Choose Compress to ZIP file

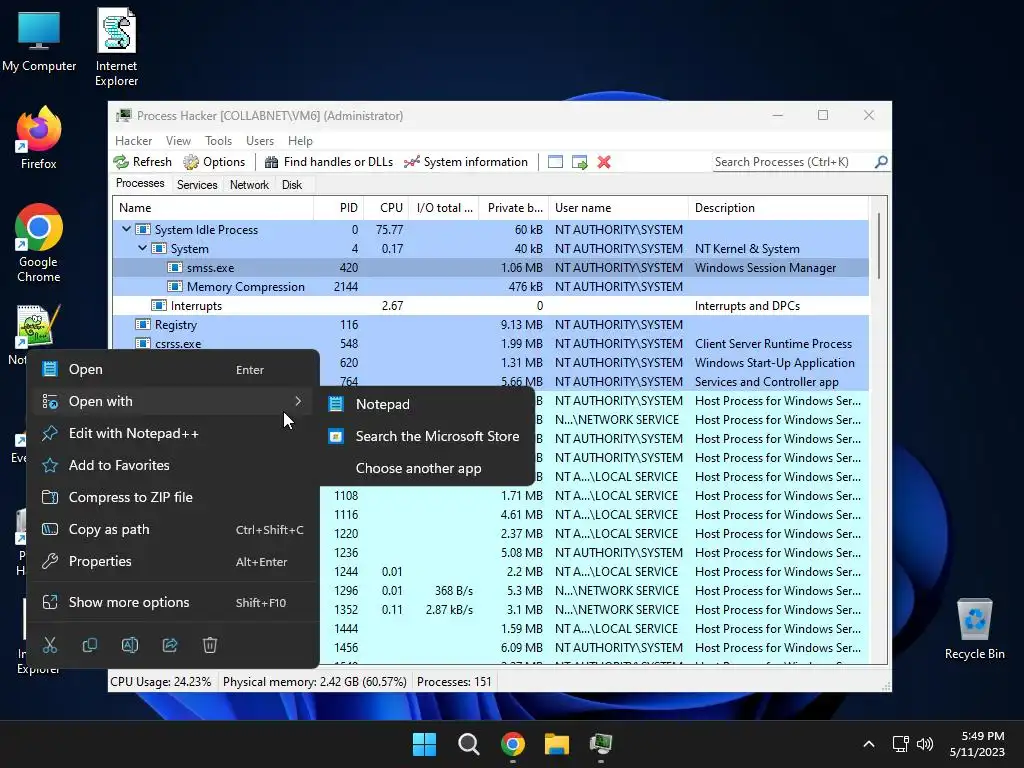pyautogui.click(x=175, y=497)
